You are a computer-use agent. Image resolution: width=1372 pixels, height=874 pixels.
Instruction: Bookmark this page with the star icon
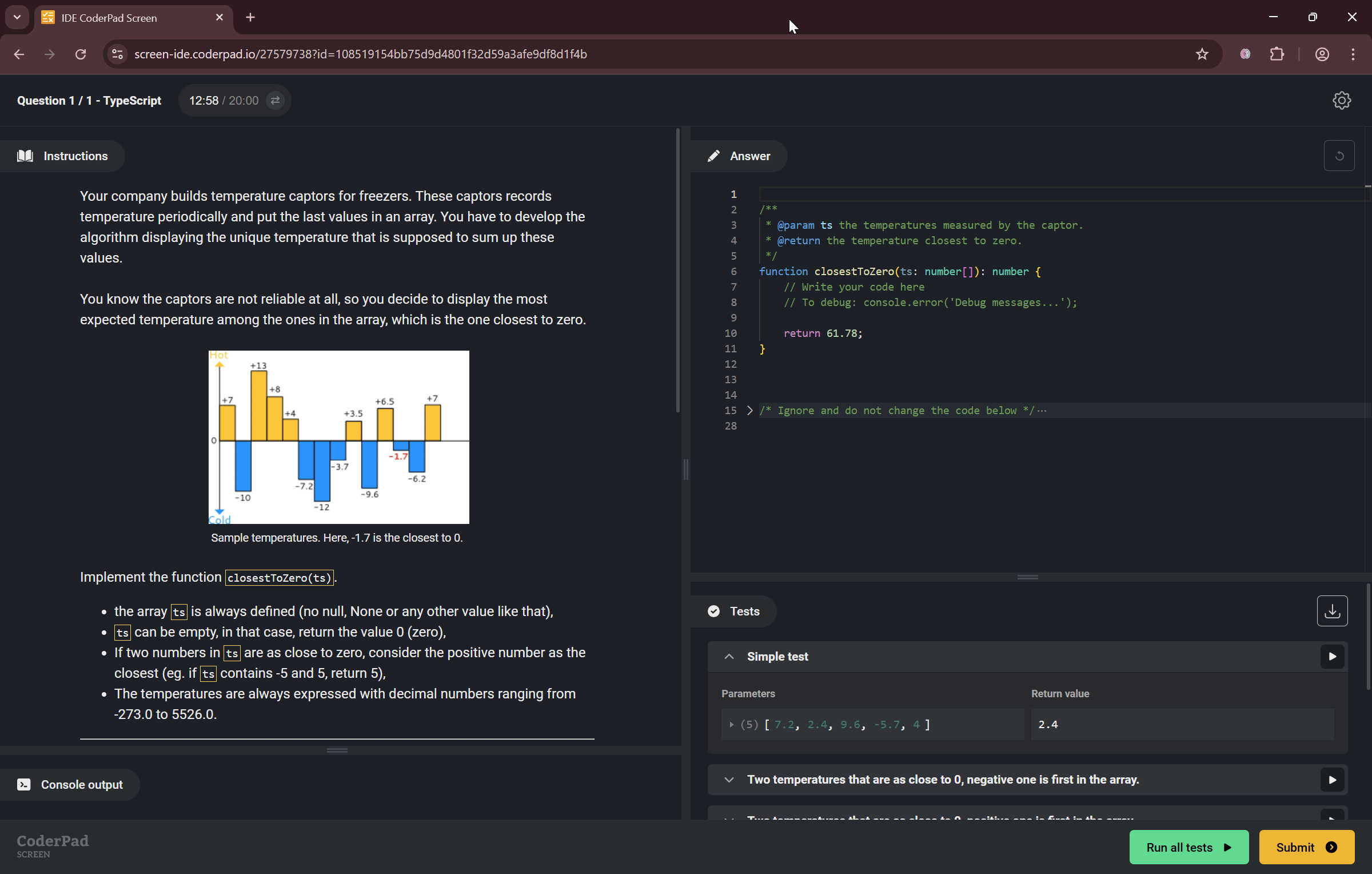pyautogui.click(x=1202, y=54)
